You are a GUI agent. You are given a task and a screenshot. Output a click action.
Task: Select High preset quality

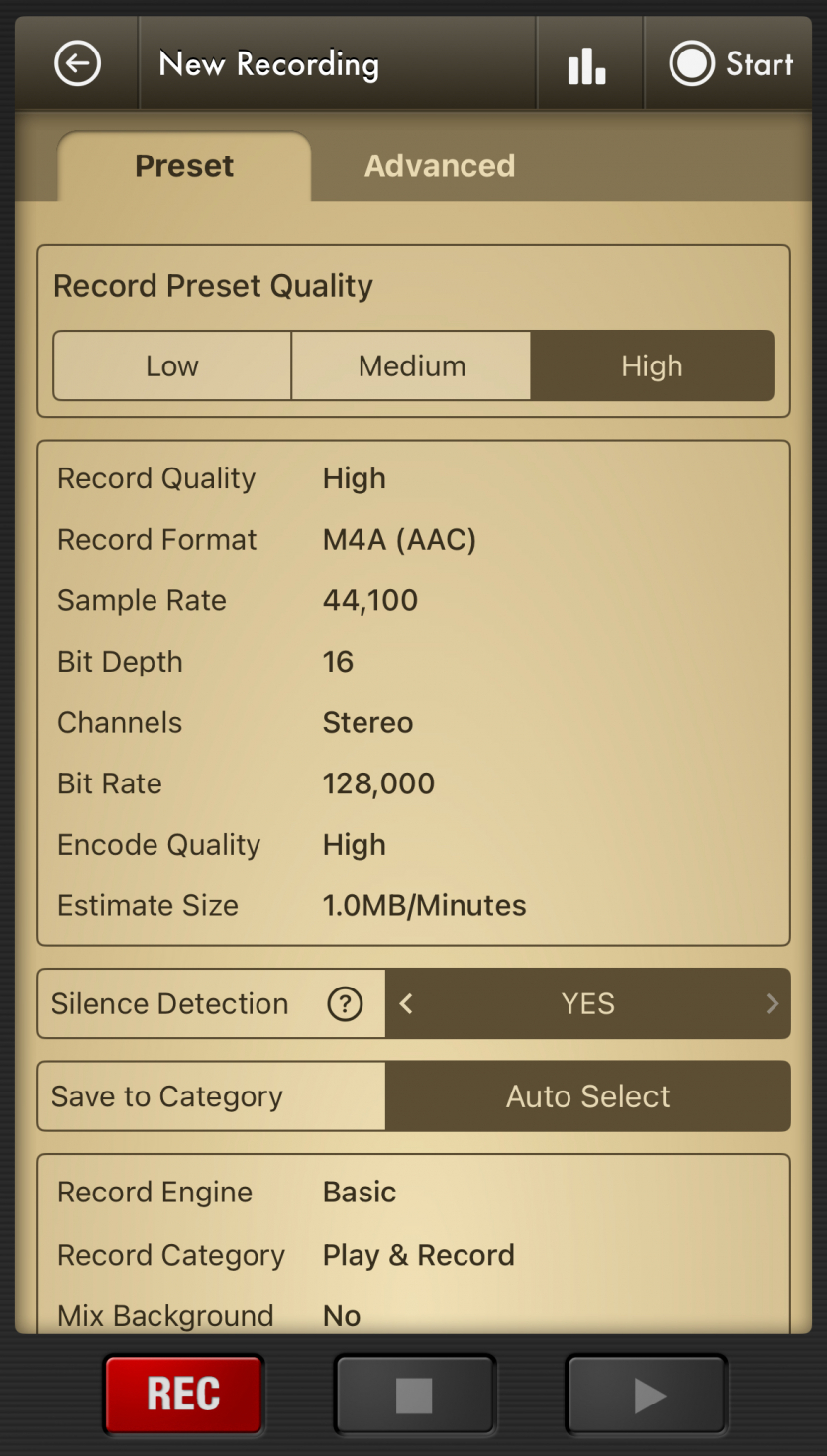click(652, 366)
